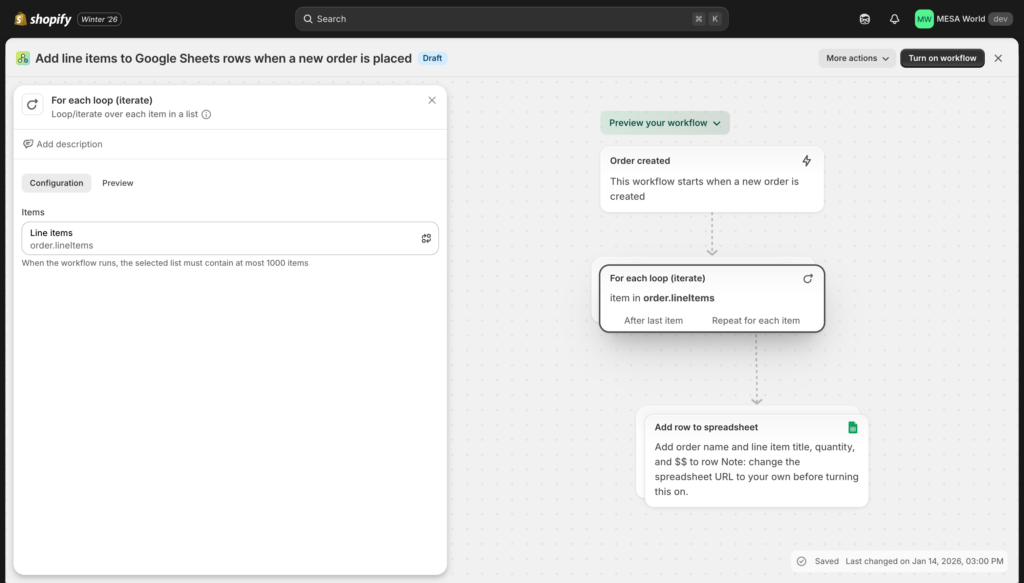Click the variable picker icon in Items field
The height and width of the screenshot is (583, 1024).
coord(426,238)
